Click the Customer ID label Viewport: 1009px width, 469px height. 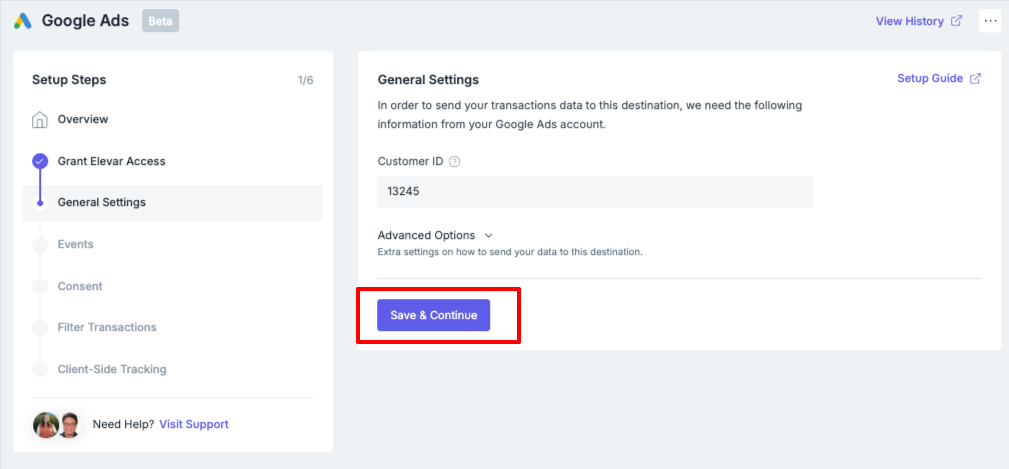click(410, 161)
